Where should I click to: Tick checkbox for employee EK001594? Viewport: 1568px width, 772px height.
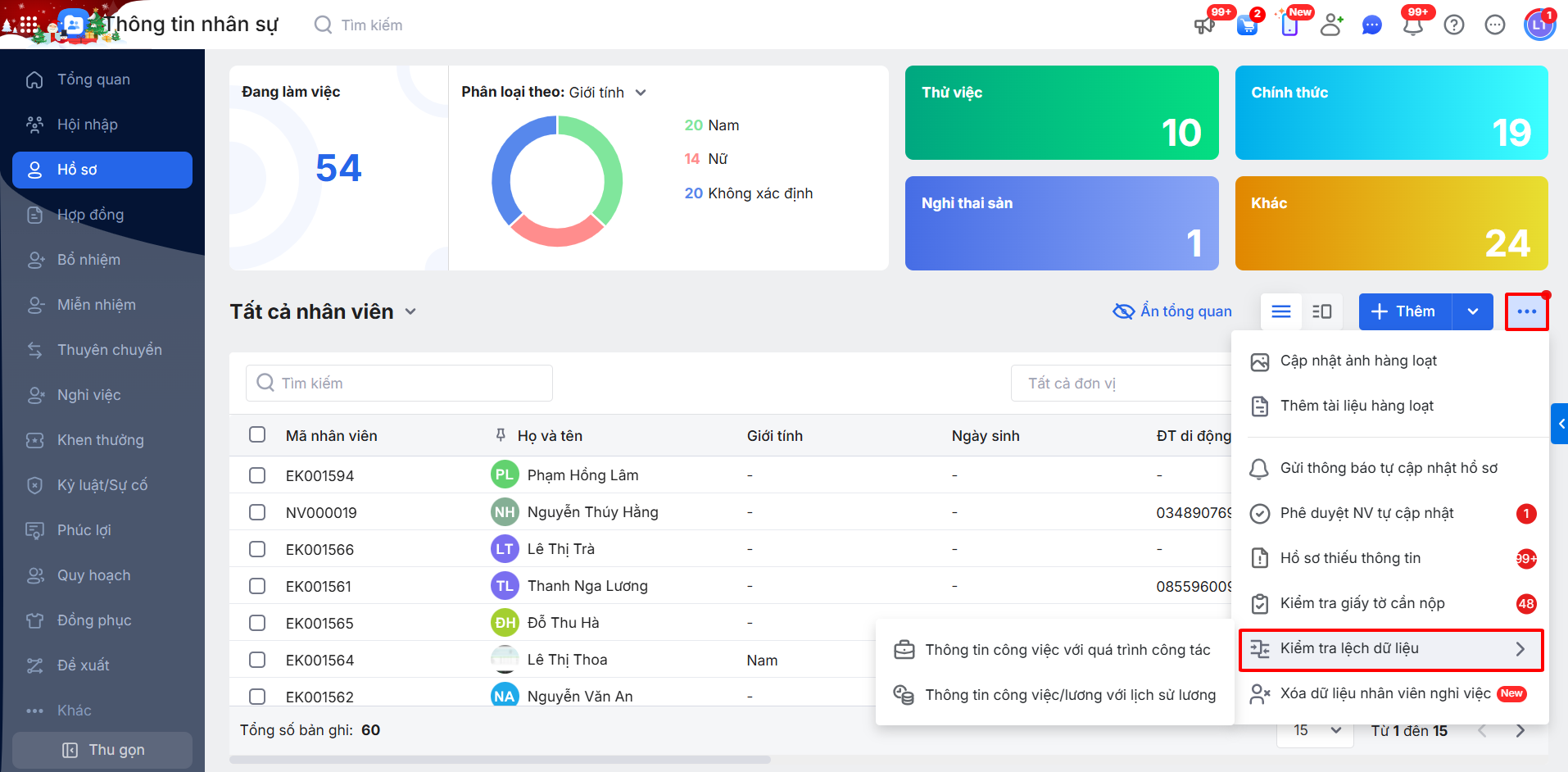(x=257, y=475)
